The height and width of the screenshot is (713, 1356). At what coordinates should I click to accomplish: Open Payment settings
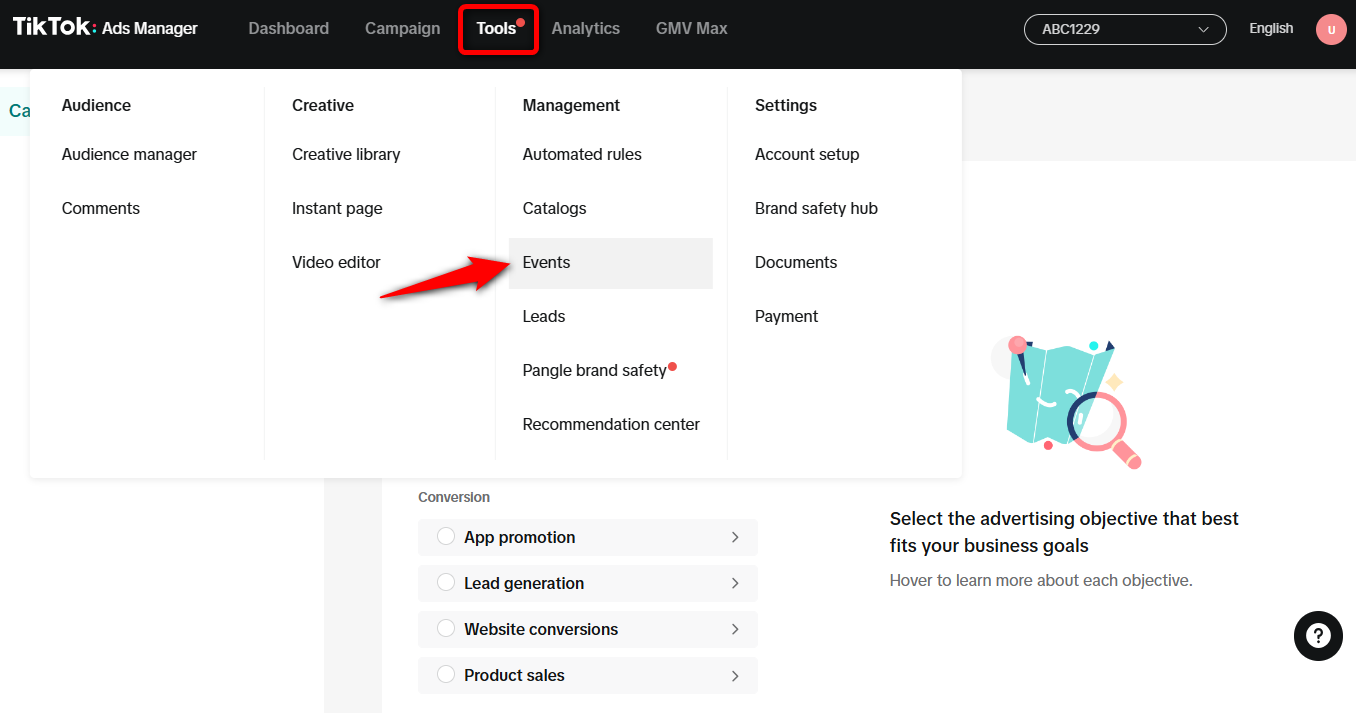(x=786, y=316)
